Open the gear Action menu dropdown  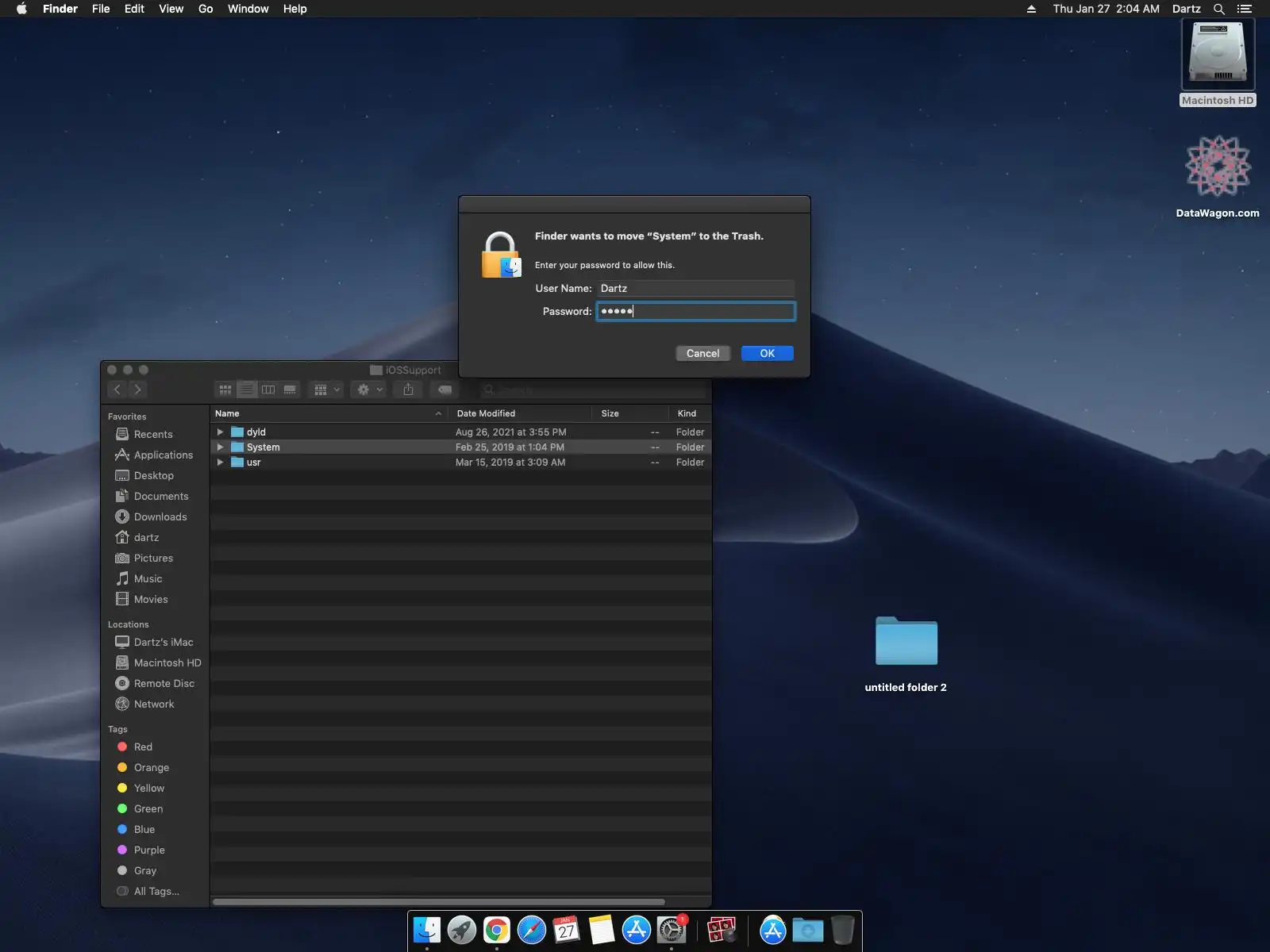(x=370, y=390)
